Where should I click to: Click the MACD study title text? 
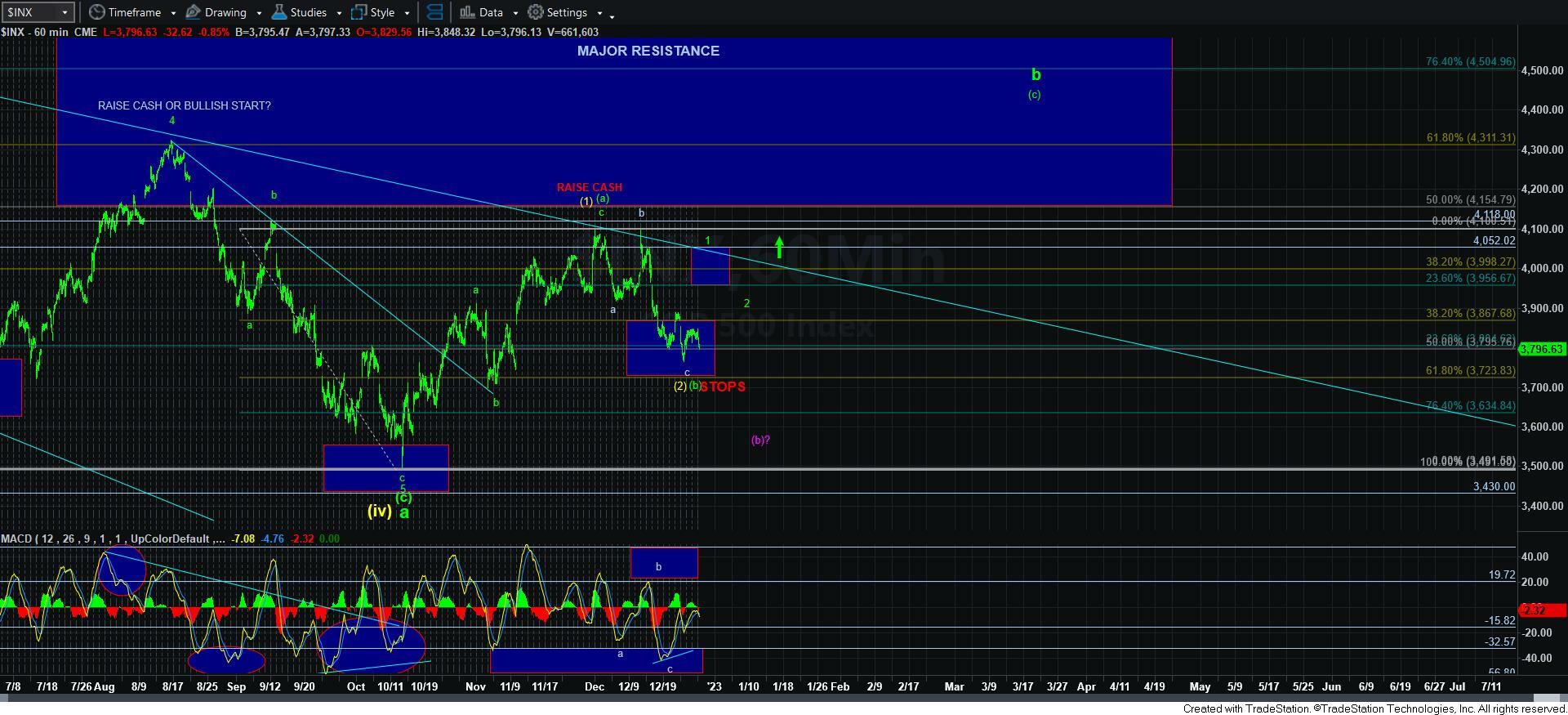[114, 538]
